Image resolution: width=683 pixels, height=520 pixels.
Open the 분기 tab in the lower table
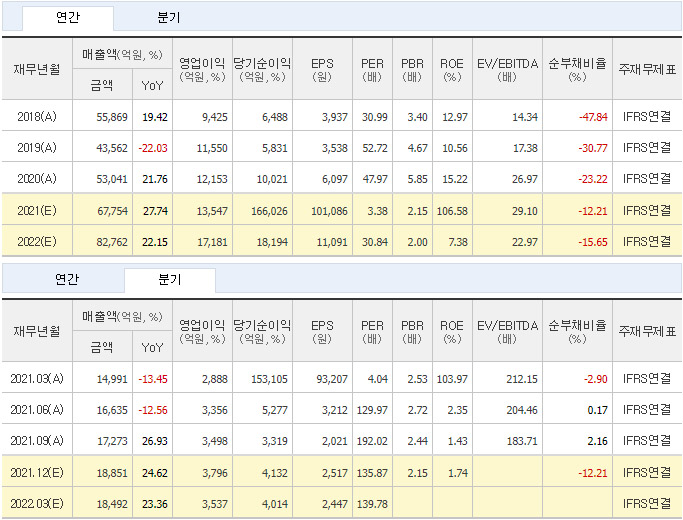(170, 279)
